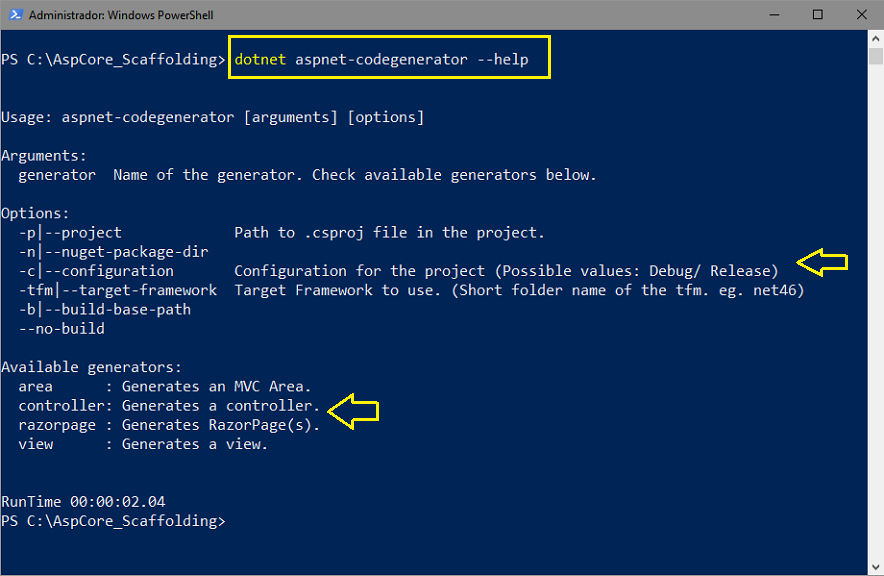Click the RunTime 00:00:02.04 line
The width and height of the screenshot is (884, 576).
coord(83,502)
